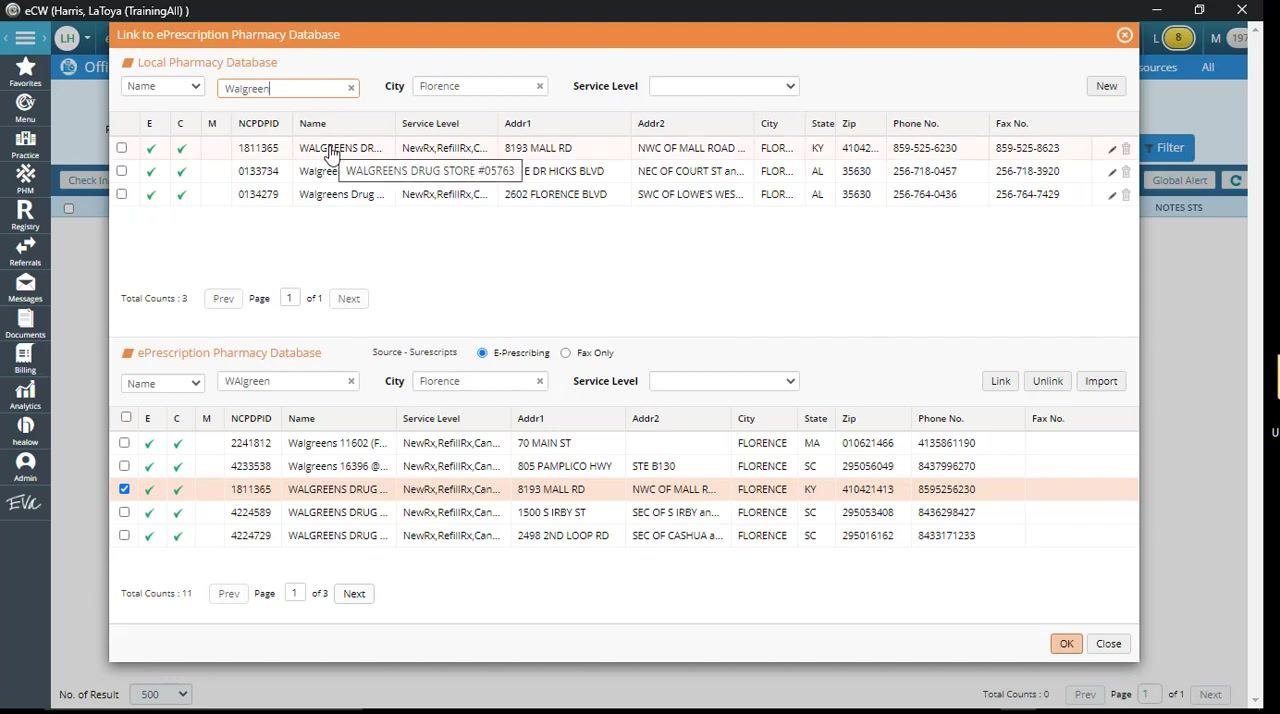
Task: Clear the local pharmacy name search text
Action: pos(351,88)
